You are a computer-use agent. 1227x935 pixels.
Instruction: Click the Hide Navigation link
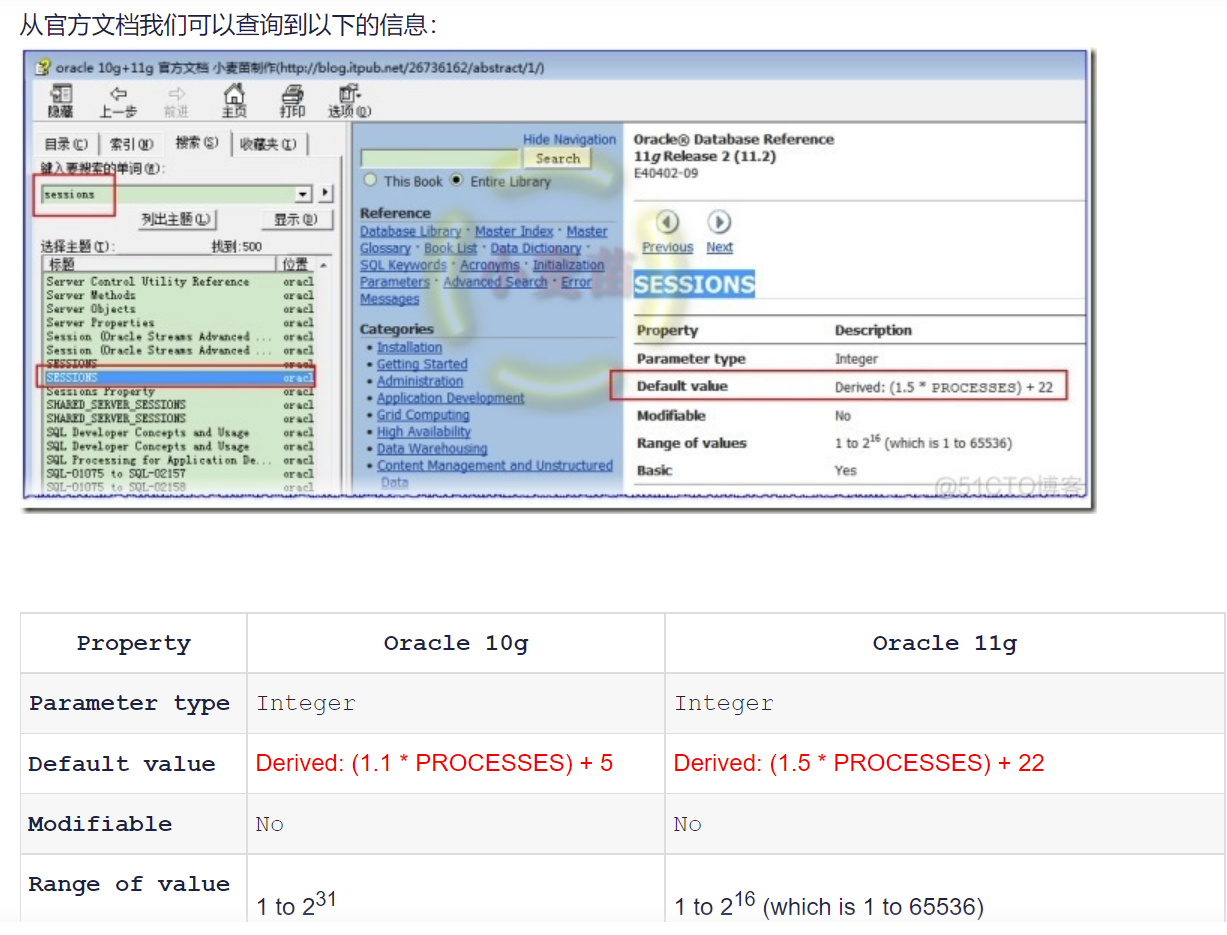pyautogui.click(x=569, y=140)
